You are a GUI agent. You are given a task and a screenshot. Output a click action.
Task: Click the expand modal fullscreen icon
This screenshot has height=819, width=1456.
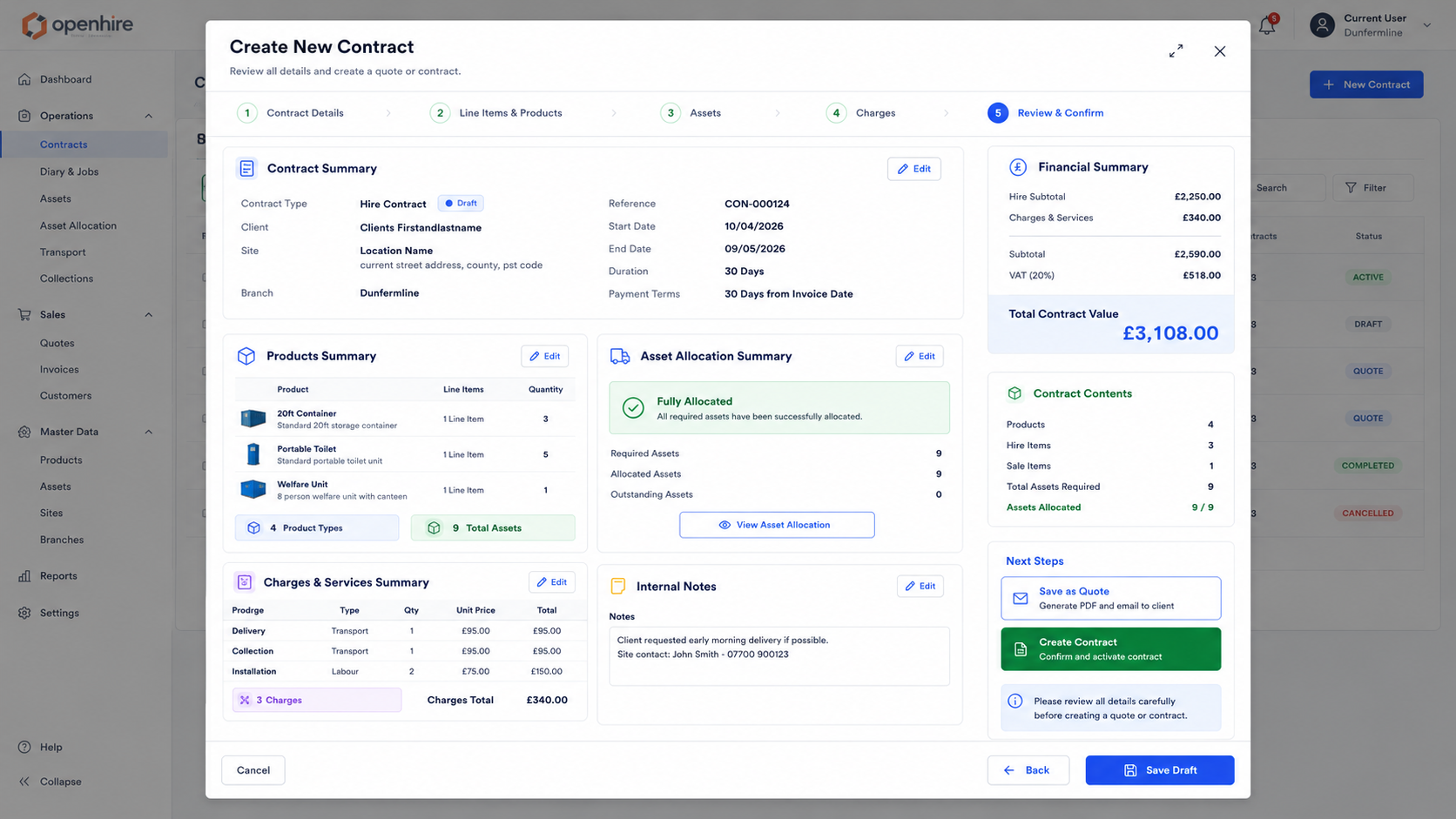pyautogui.click(x=1176, y=51)
